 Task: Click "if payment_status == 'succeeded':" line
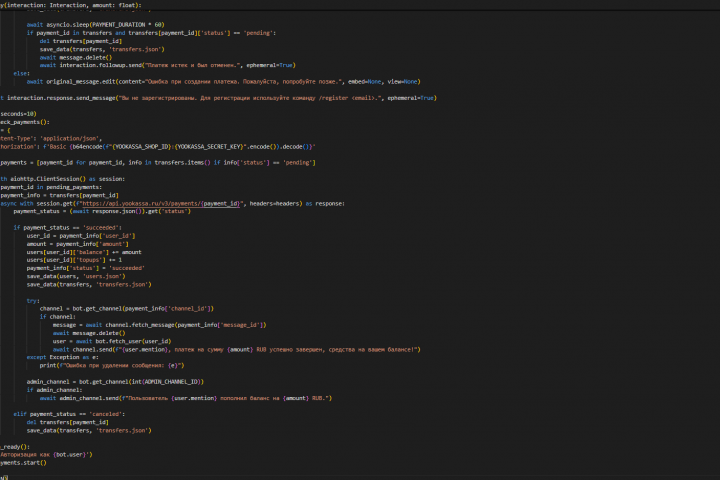[68, 228]
